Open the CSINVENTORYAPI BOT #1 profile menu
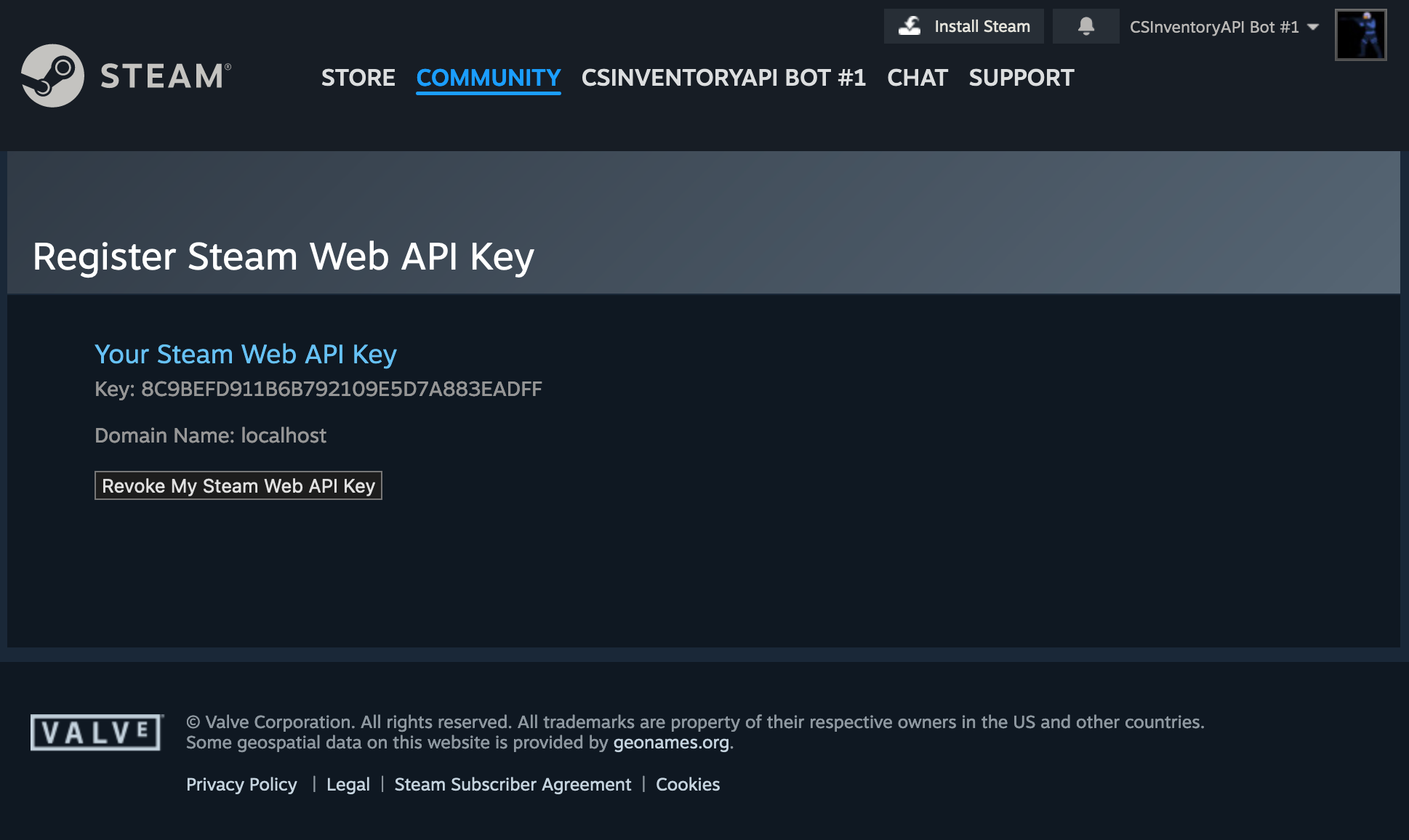The height and width of the screenshot is (840, 1409). 723,77
